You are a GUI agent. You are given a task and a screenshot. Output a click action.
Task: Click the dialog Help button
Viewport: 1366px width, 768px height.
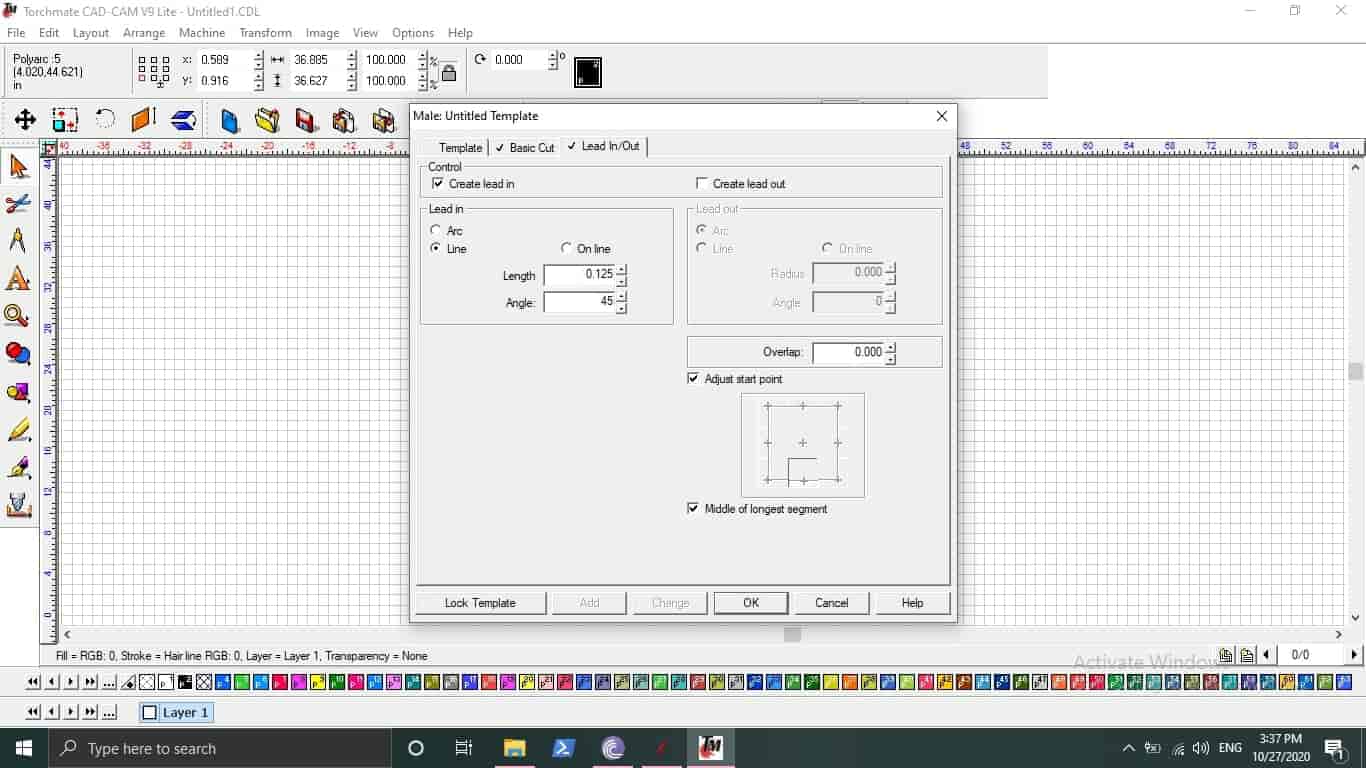912,603
